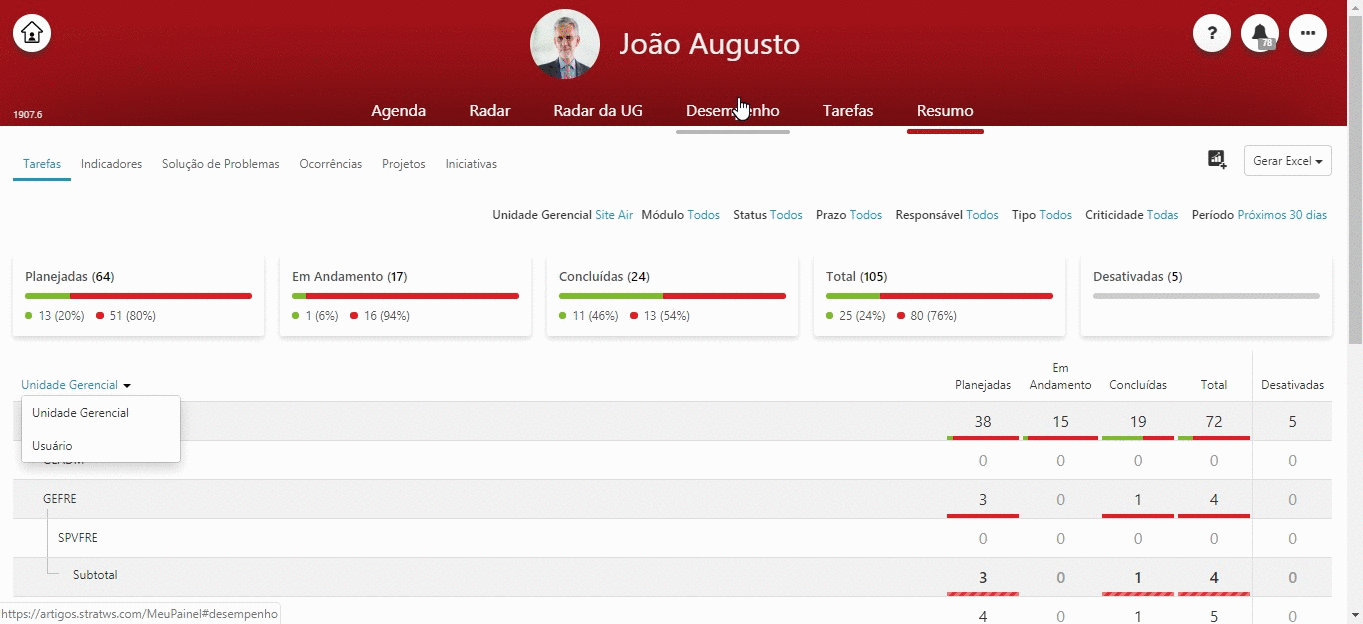Open the Radar da UG tab
This screenshot has width=1363, height=624.
(598, 111)
